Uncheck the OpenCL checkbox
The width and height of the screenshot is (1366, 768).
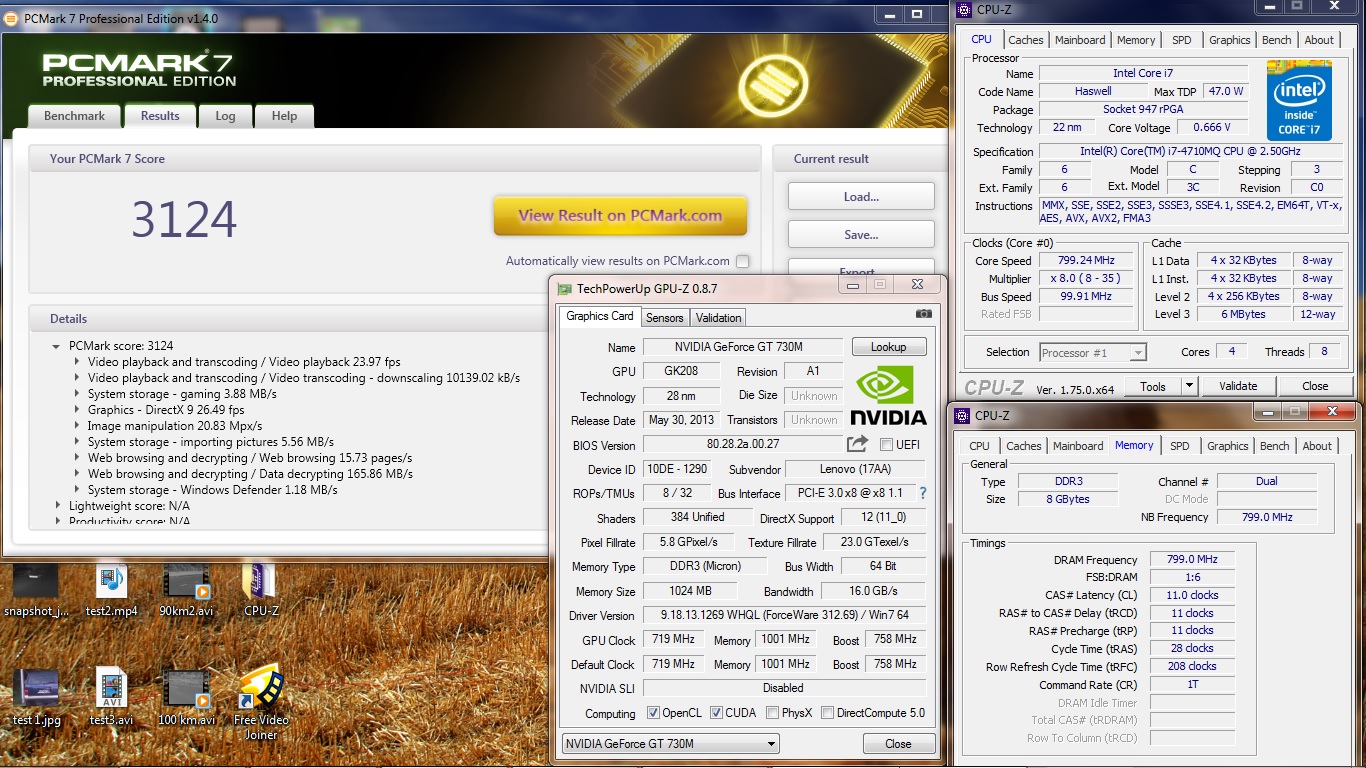[653, 713]
